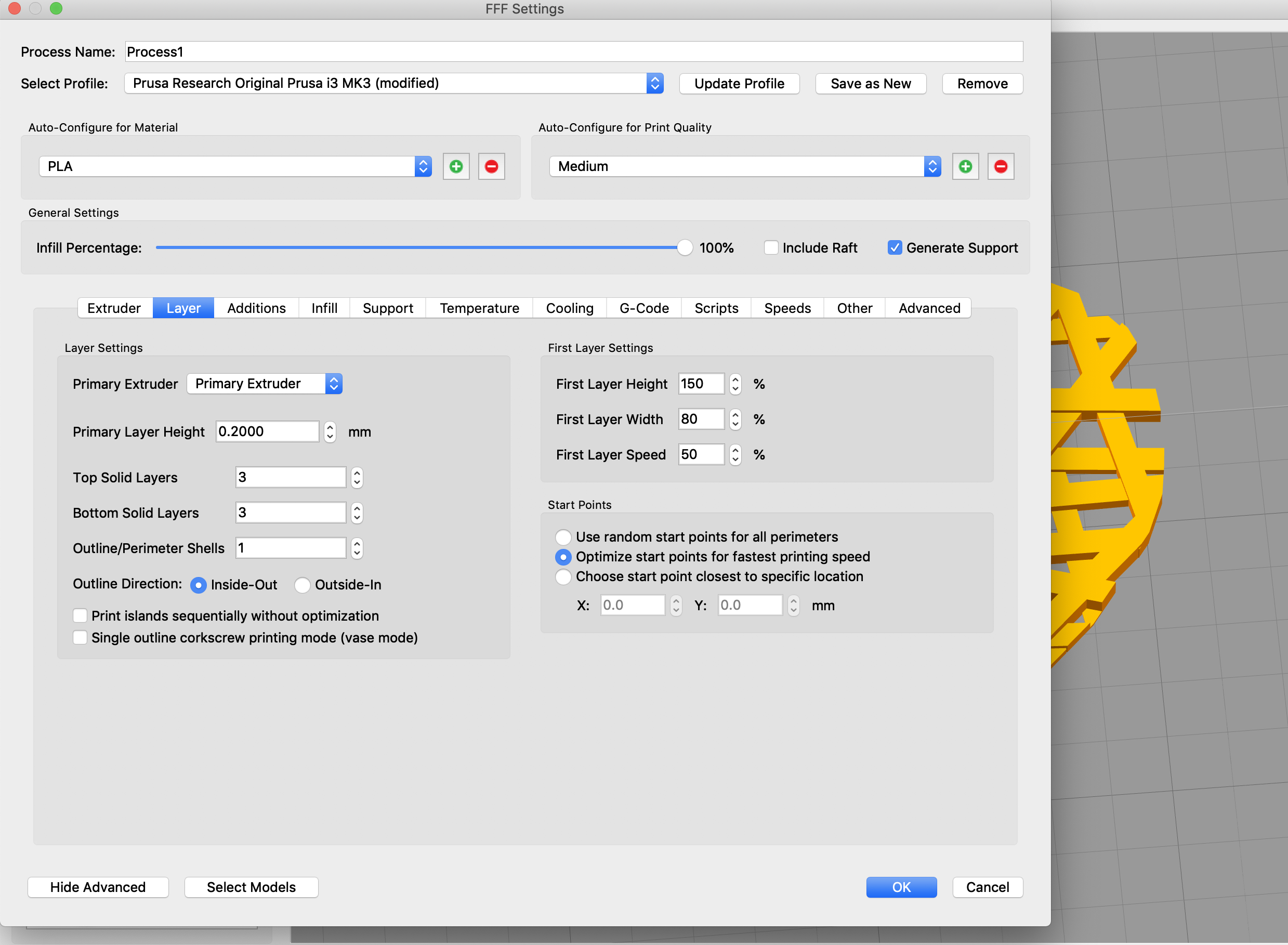
Task: Remove the print quality preset with red minus
Action: [1001, 166]
